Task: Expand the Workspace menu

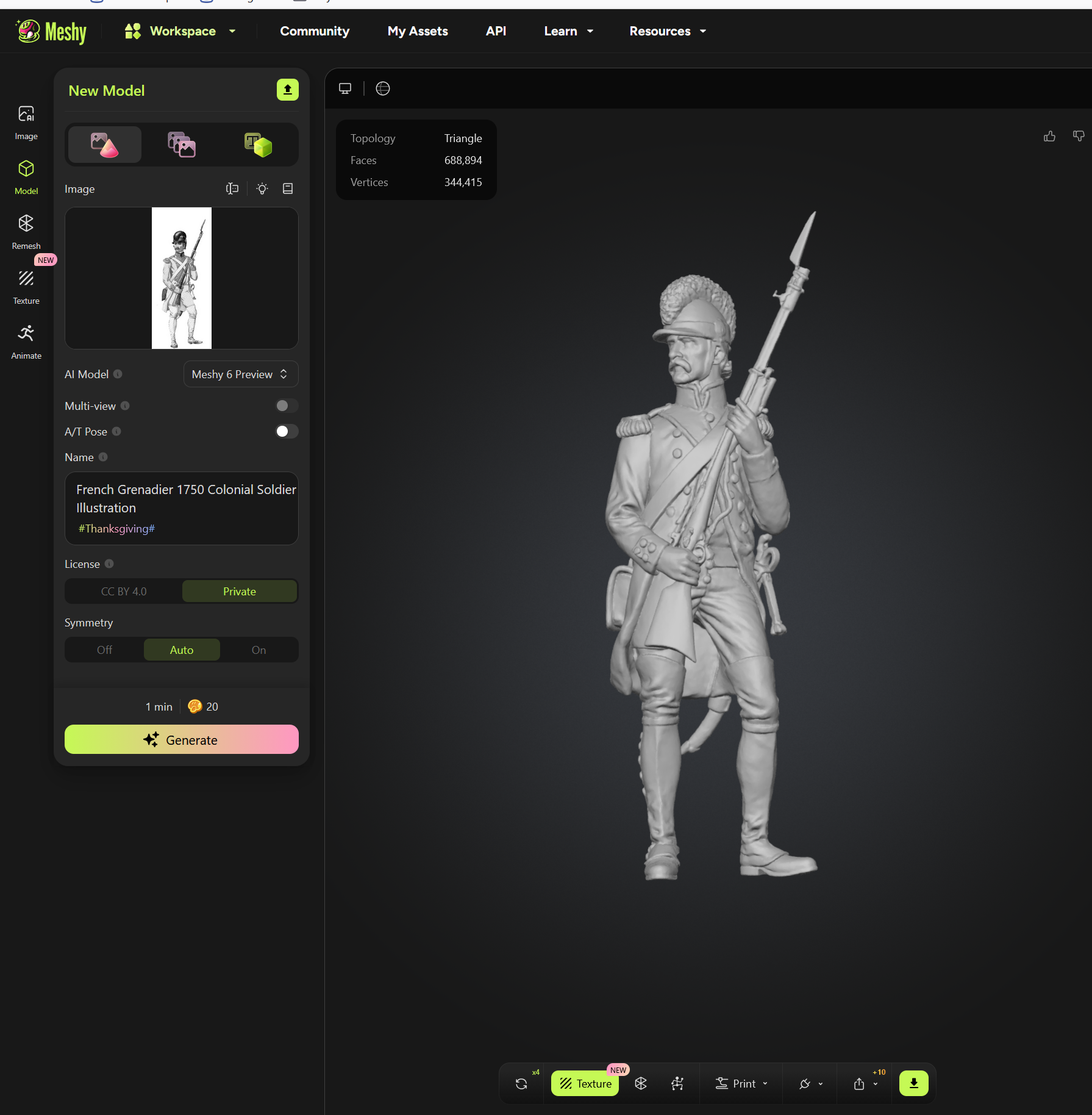Action: coord(180,31)
